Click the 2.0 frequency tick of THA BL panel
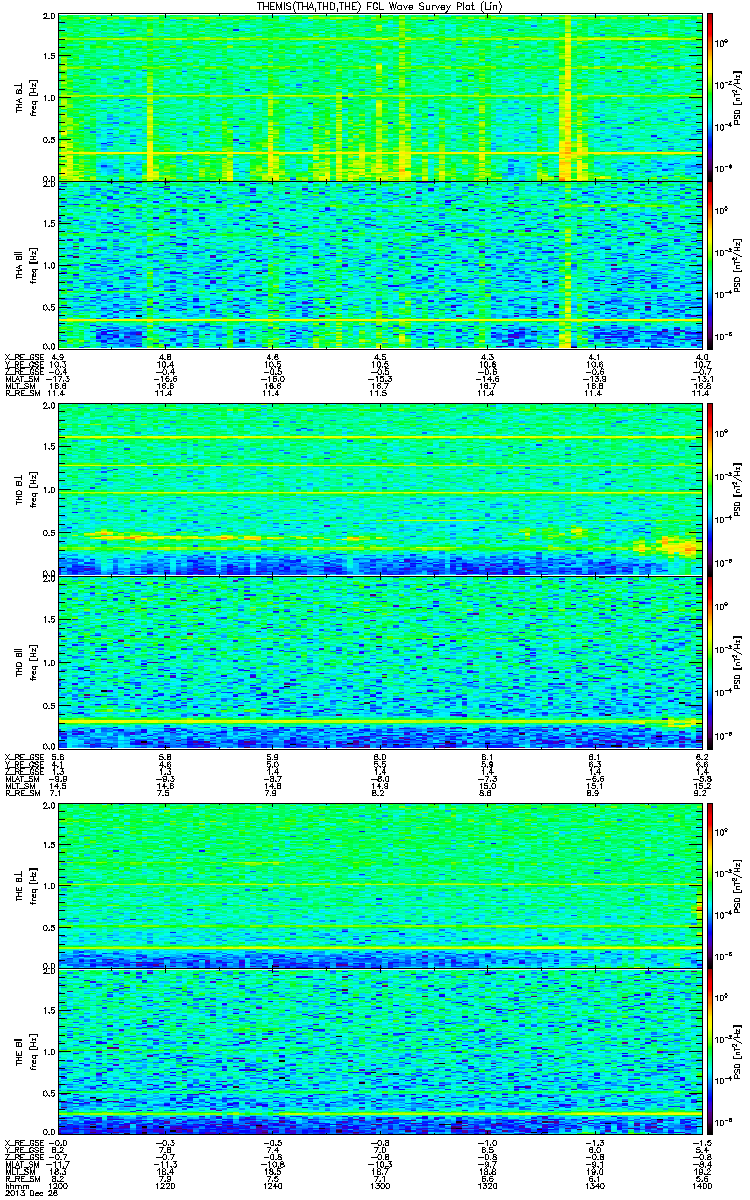 click(50, 18)
